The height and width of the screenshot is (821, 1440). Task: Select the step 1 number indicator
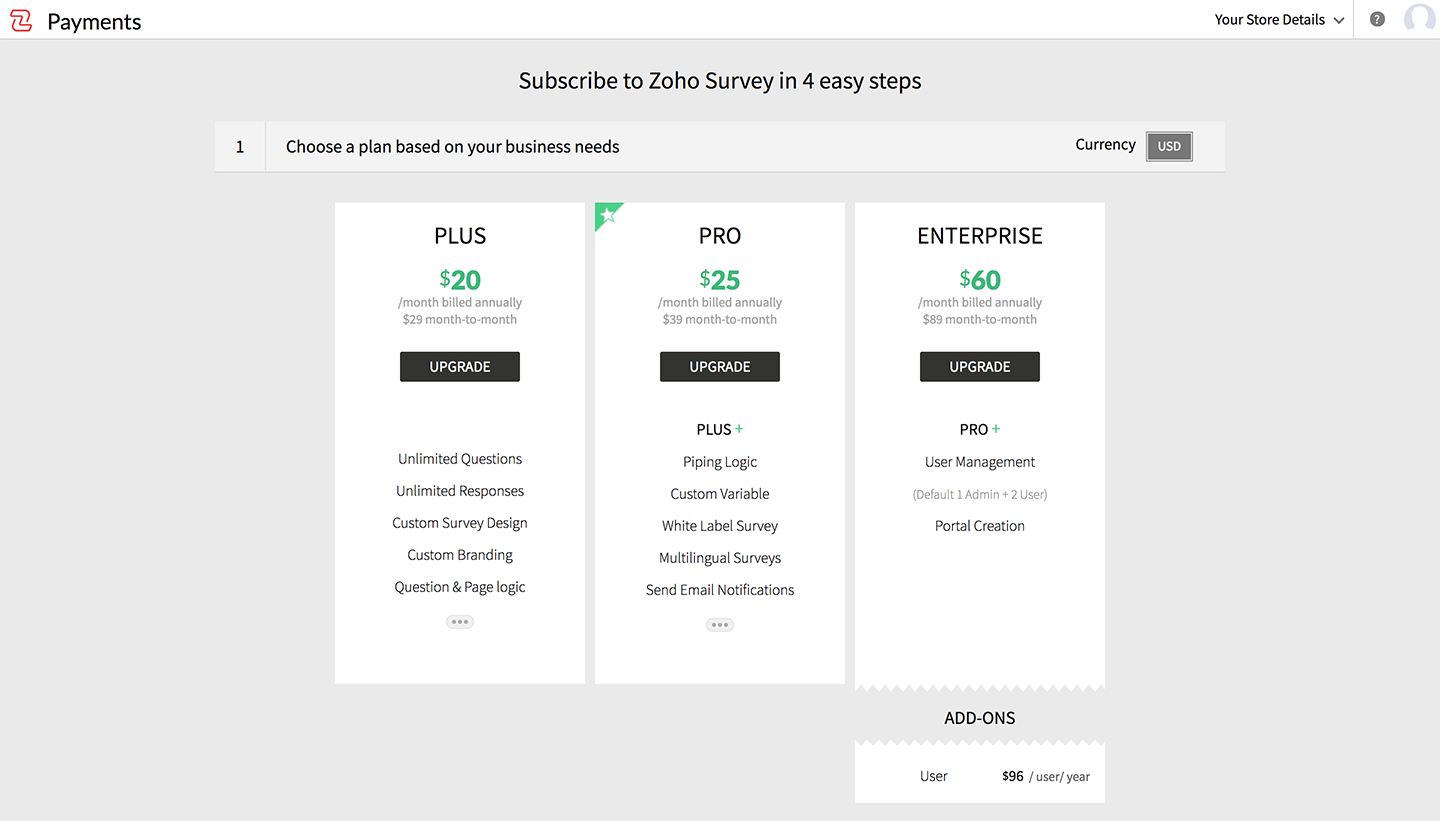[x=240, y=147]
